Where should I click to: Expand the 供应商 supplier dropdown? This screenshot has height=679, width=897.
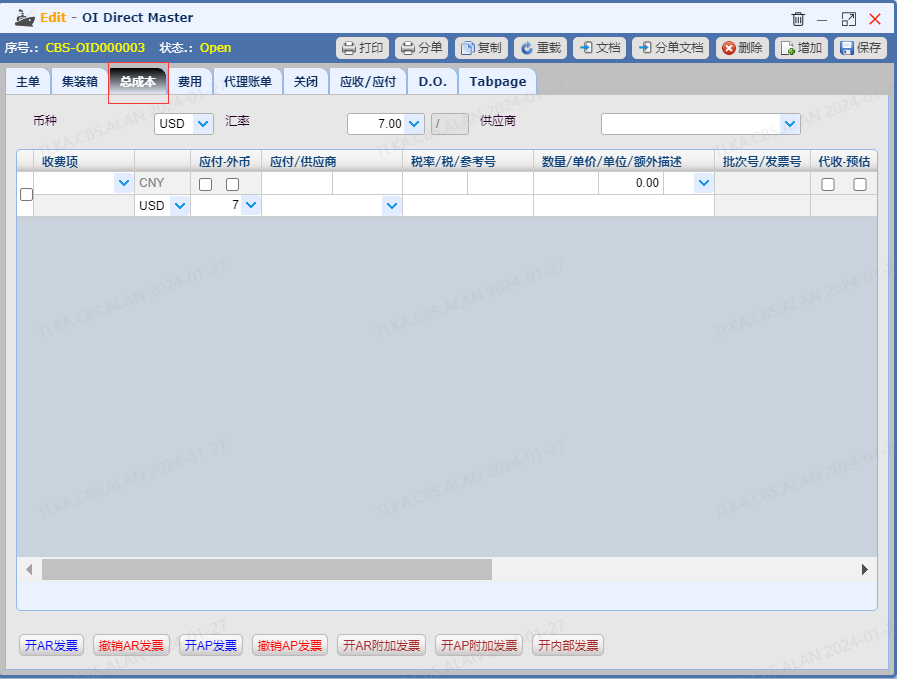point(789,124)
